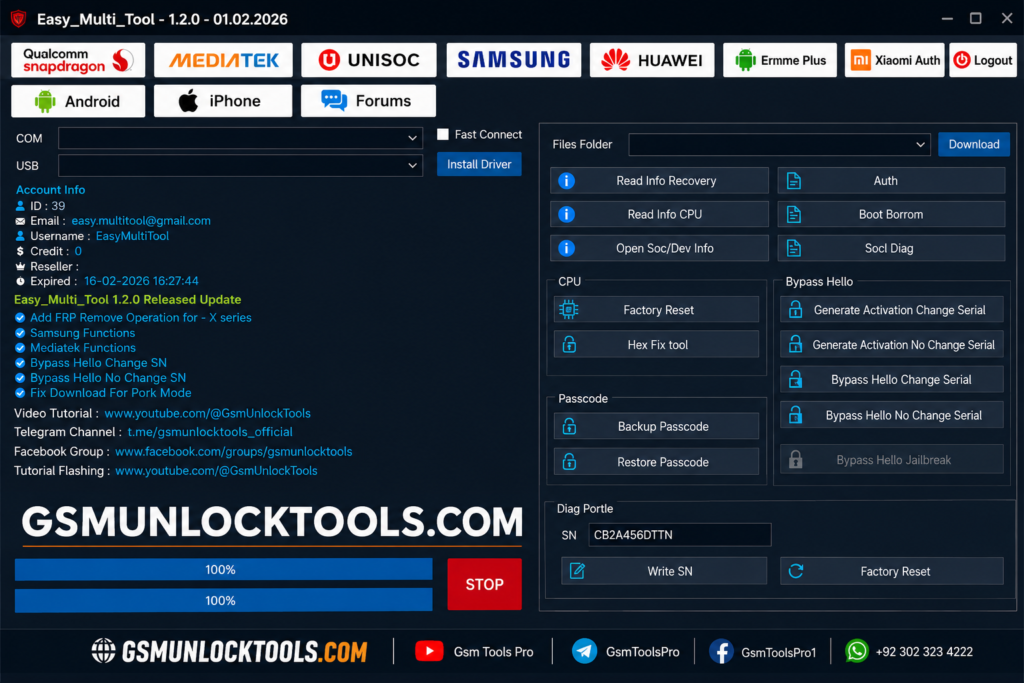Click the Bypass Hello Change Serial lock icon
This screenshot has width=1024, height=683.
point(795,379)
